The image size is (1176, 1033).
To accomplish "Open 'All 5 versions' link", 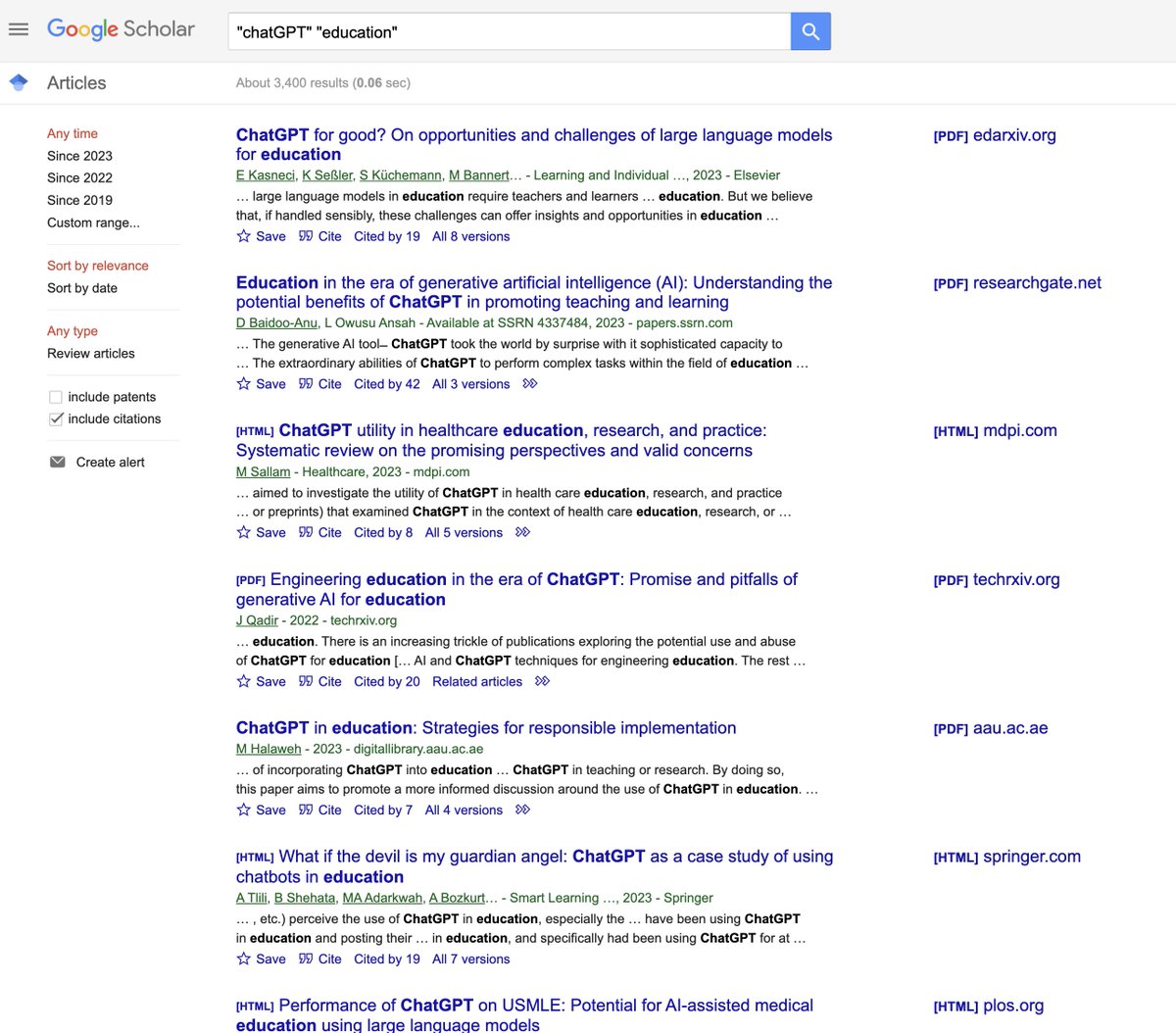I will (x=465, y=532).
